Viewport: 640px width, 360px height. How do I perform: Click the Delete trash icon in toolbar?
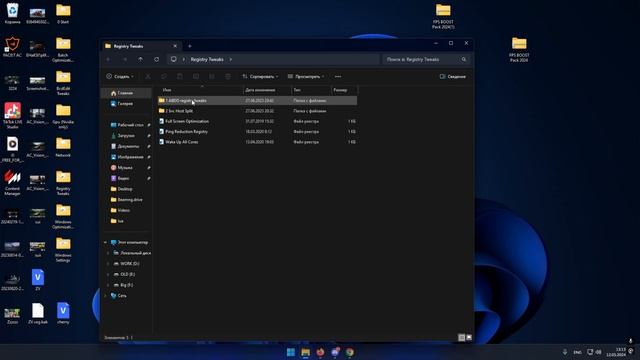tap(228, 76)
